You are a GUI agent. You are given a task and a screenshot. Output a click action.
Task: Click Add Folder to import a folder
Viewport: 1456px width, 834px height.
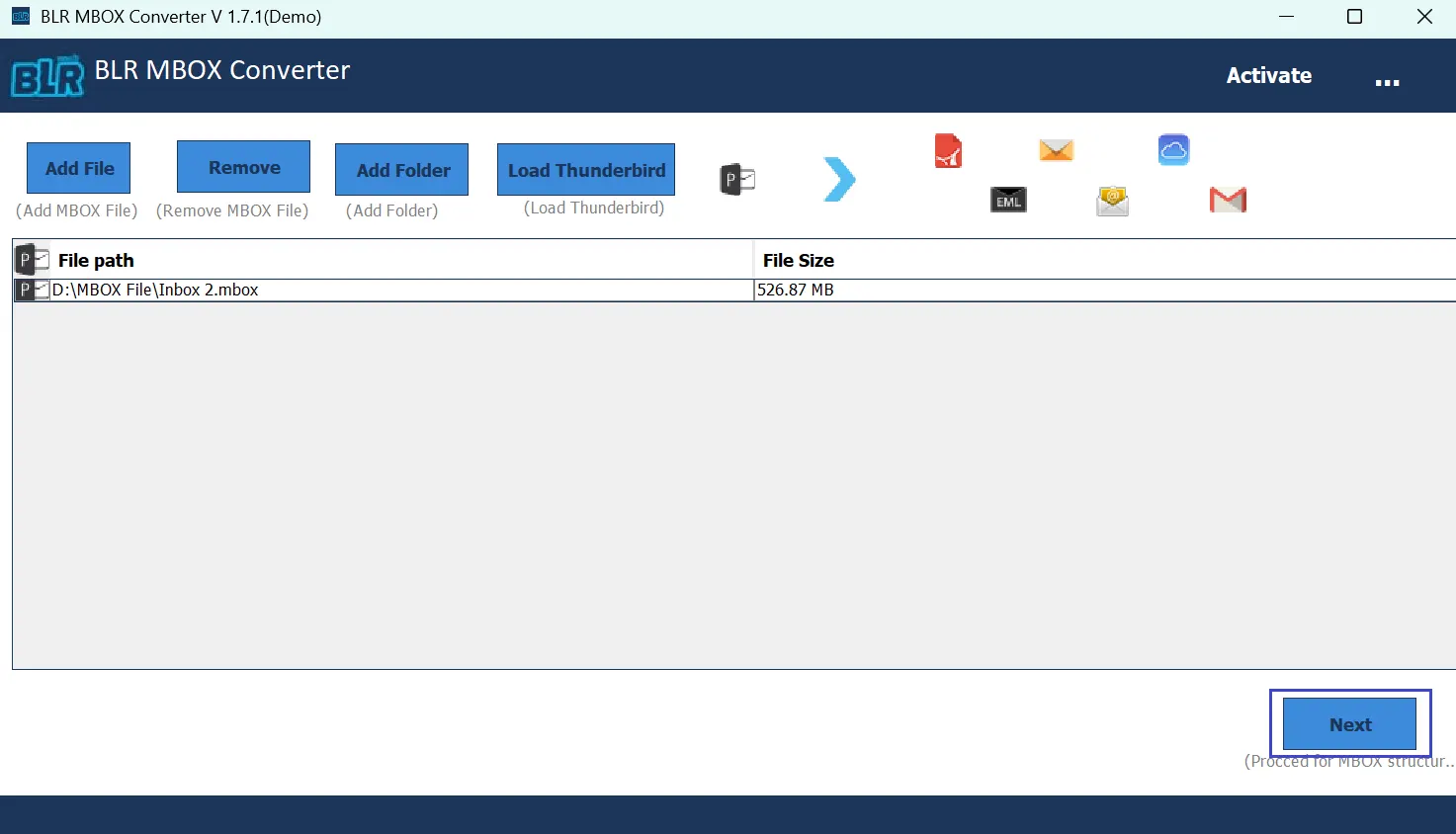click(401, 169)
